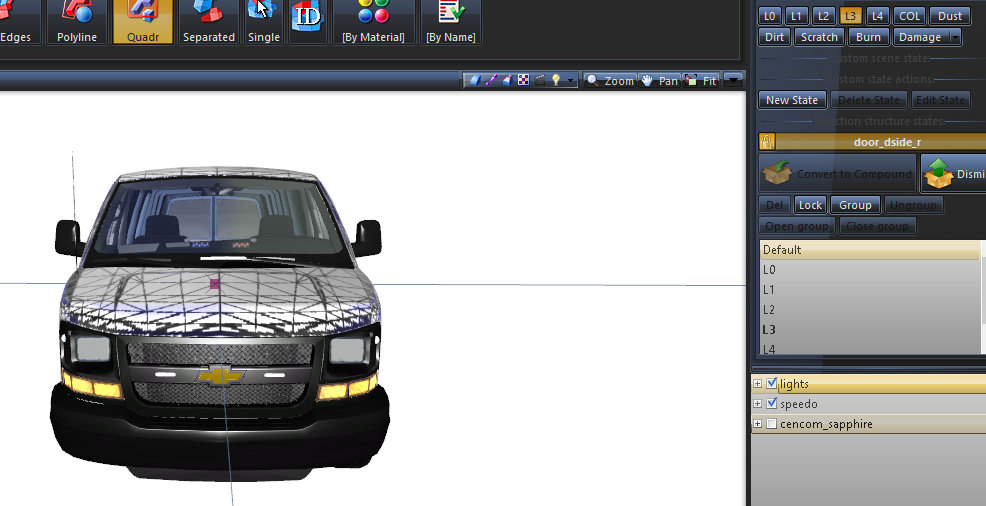Select the speedo tree item label
This screenshot has width=986, height=506.
tap(799, 404)
